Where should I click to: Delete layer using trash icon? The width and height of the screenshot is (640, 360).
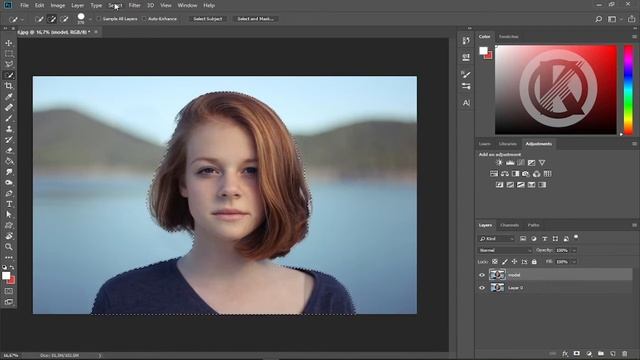pyautogui.click(x=624, y=353)
